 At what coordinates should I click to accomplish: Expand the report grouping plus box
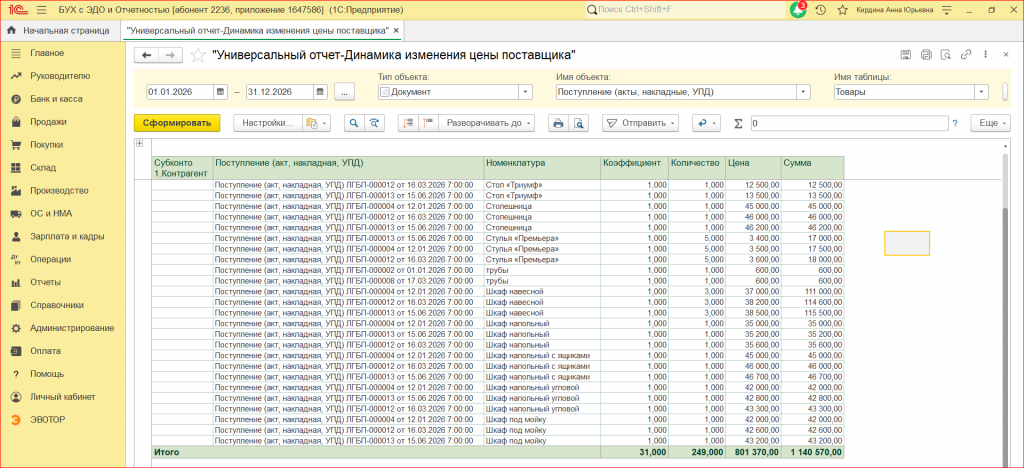click(x=139, y=144)
